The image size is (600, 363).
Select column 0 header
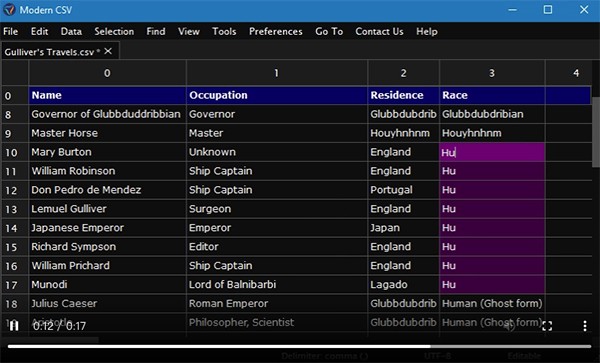click(x=107, y=73)
